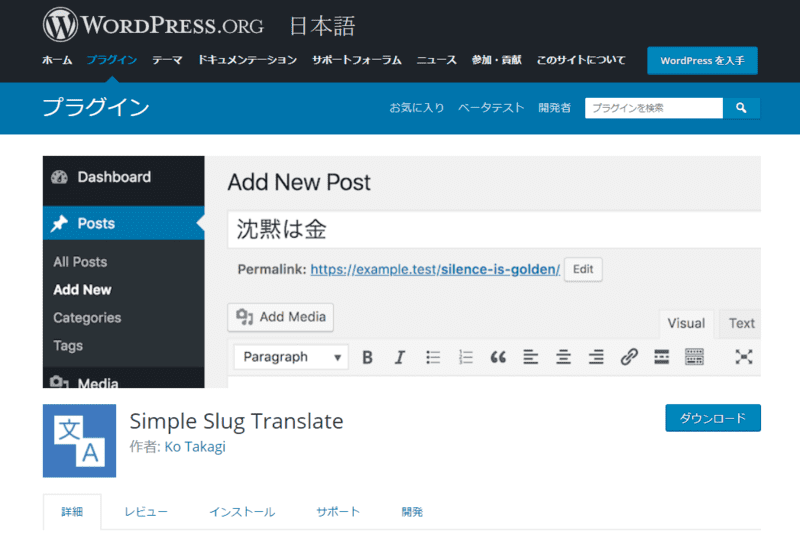The height and width of the screenshot is (544, 800).
Task: Open the 参加・貢献 nav item
Action: point(496,60)
